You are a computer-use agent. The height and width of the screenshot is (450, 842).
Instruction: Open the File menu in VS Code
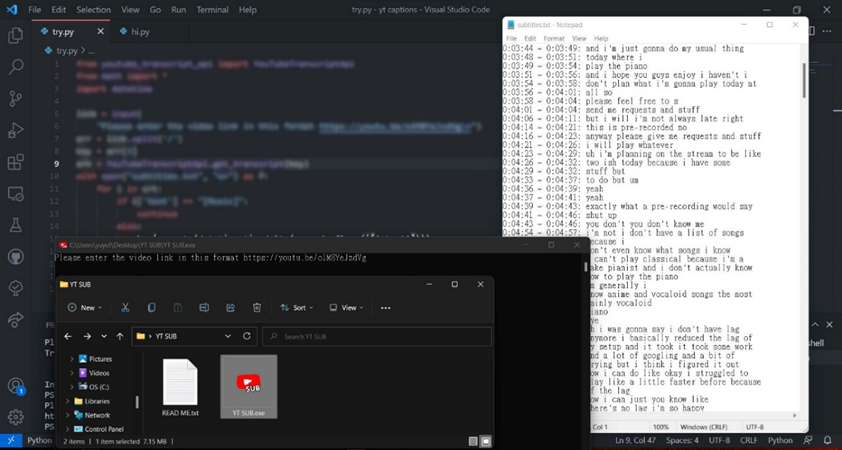[x=34, y=10]
